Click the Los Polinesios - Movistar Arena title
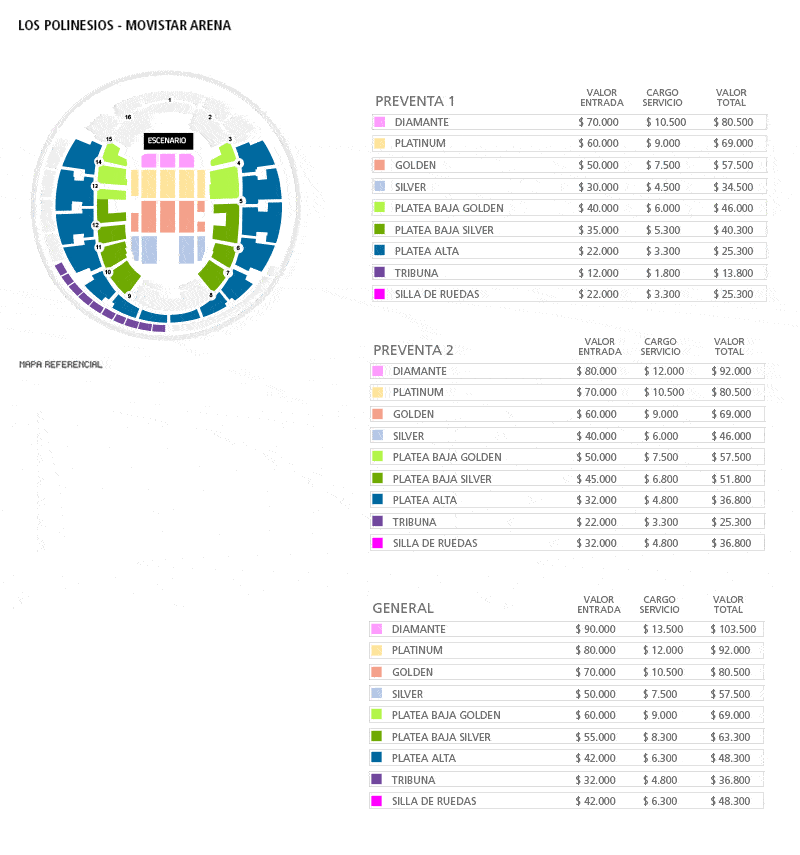Viewport: 800px width, 855px height. tap(124, 26)
